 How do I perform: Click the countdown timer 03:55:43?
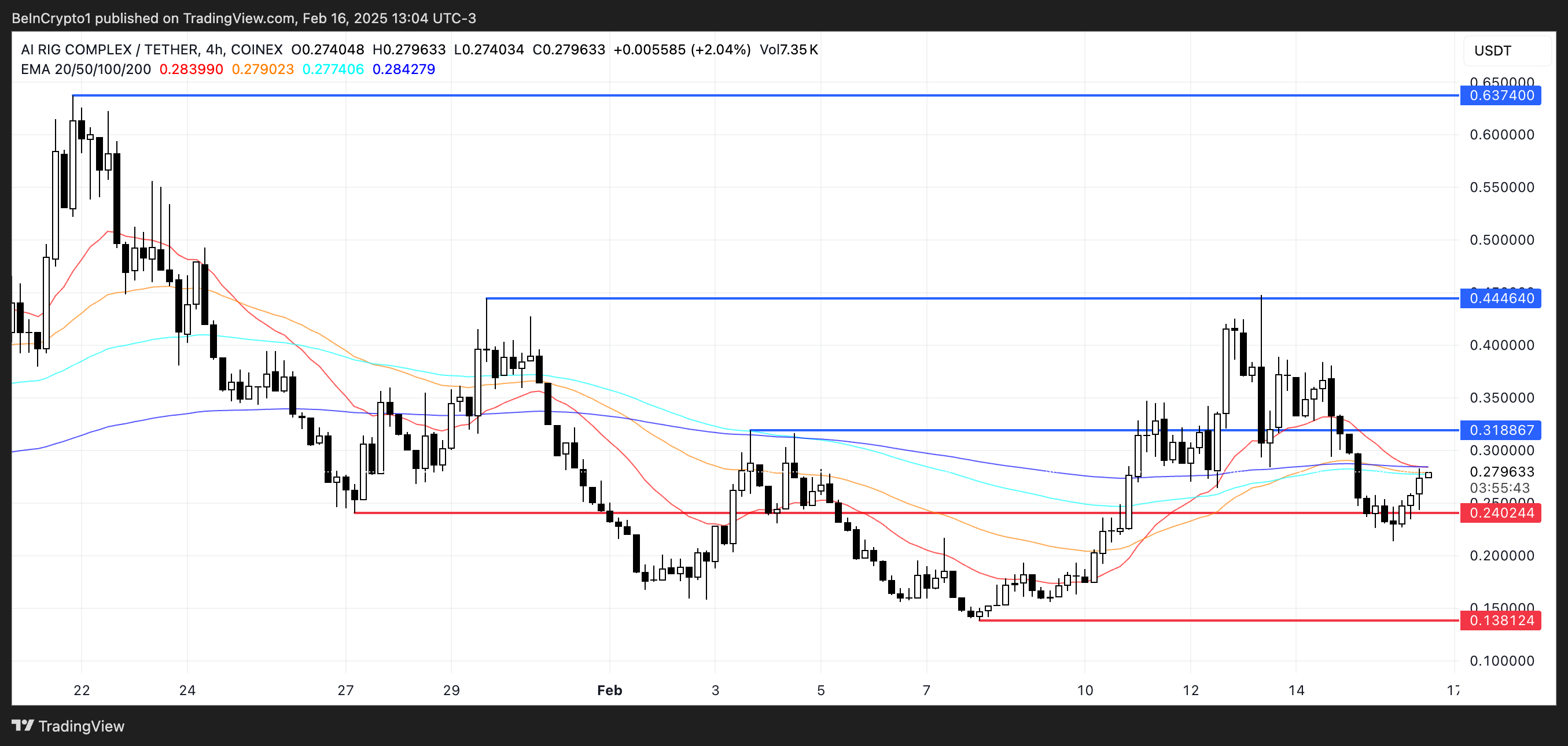pyautogui.click(x=1499, y=488)
